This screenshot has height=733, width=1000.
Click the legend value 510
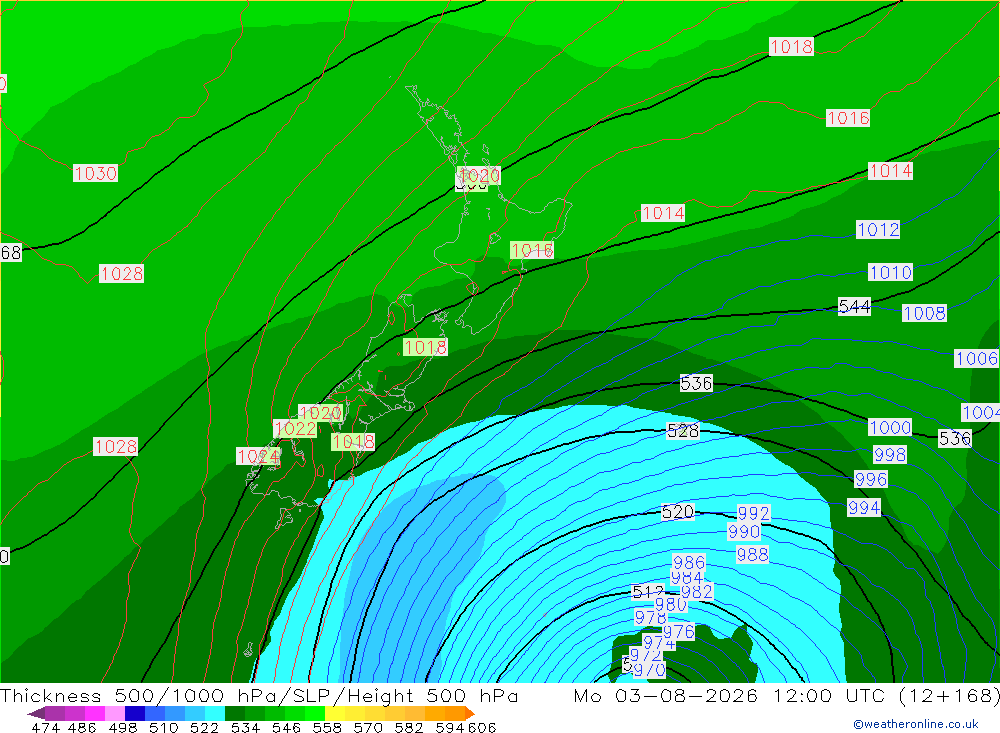click(x=164, y=727)
